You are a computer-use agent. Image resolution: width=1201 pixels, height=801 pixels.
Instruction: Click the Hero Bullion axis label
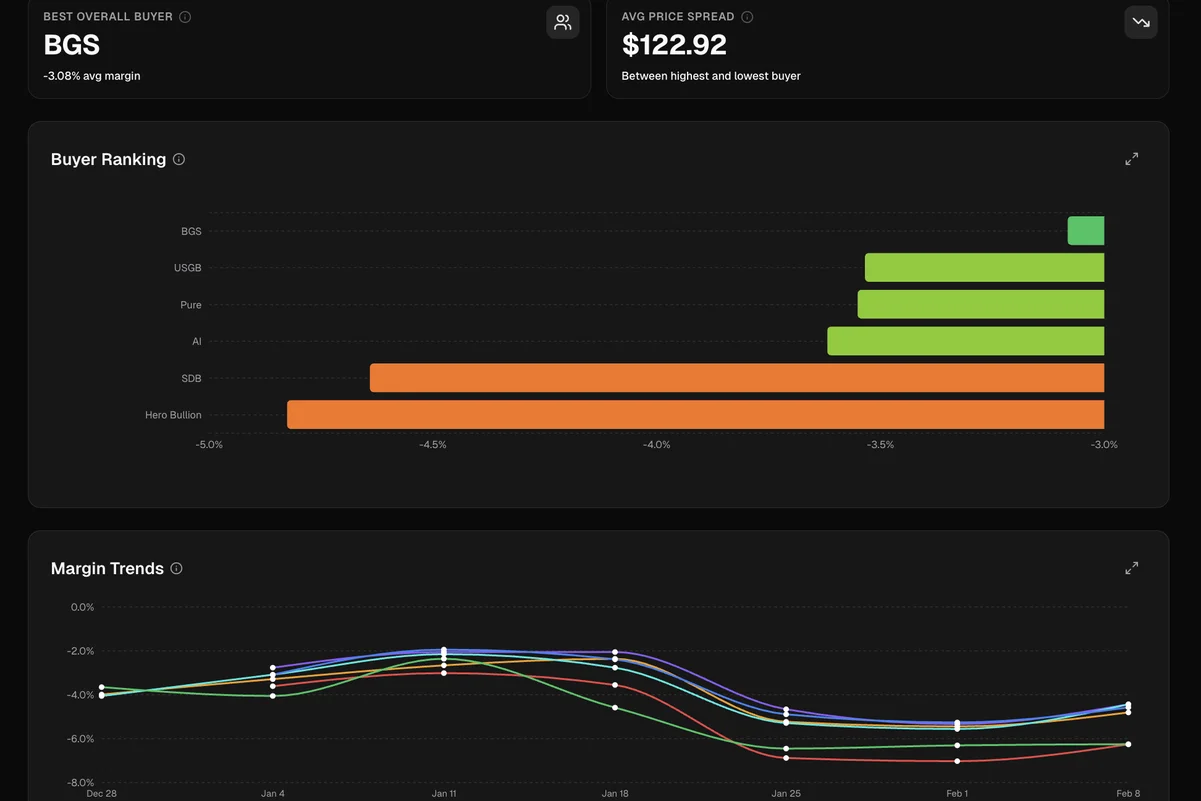[173, 415]
